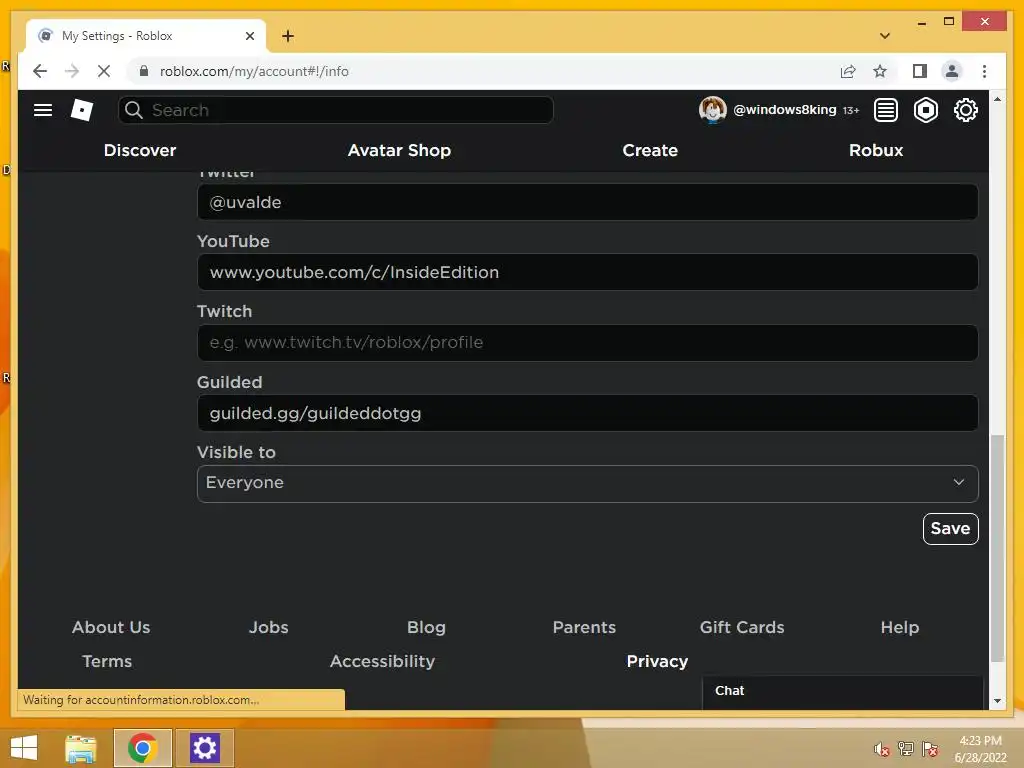Open Gift Cards footer link
This screenshot has height=768, width=1024.
[742, 627]
